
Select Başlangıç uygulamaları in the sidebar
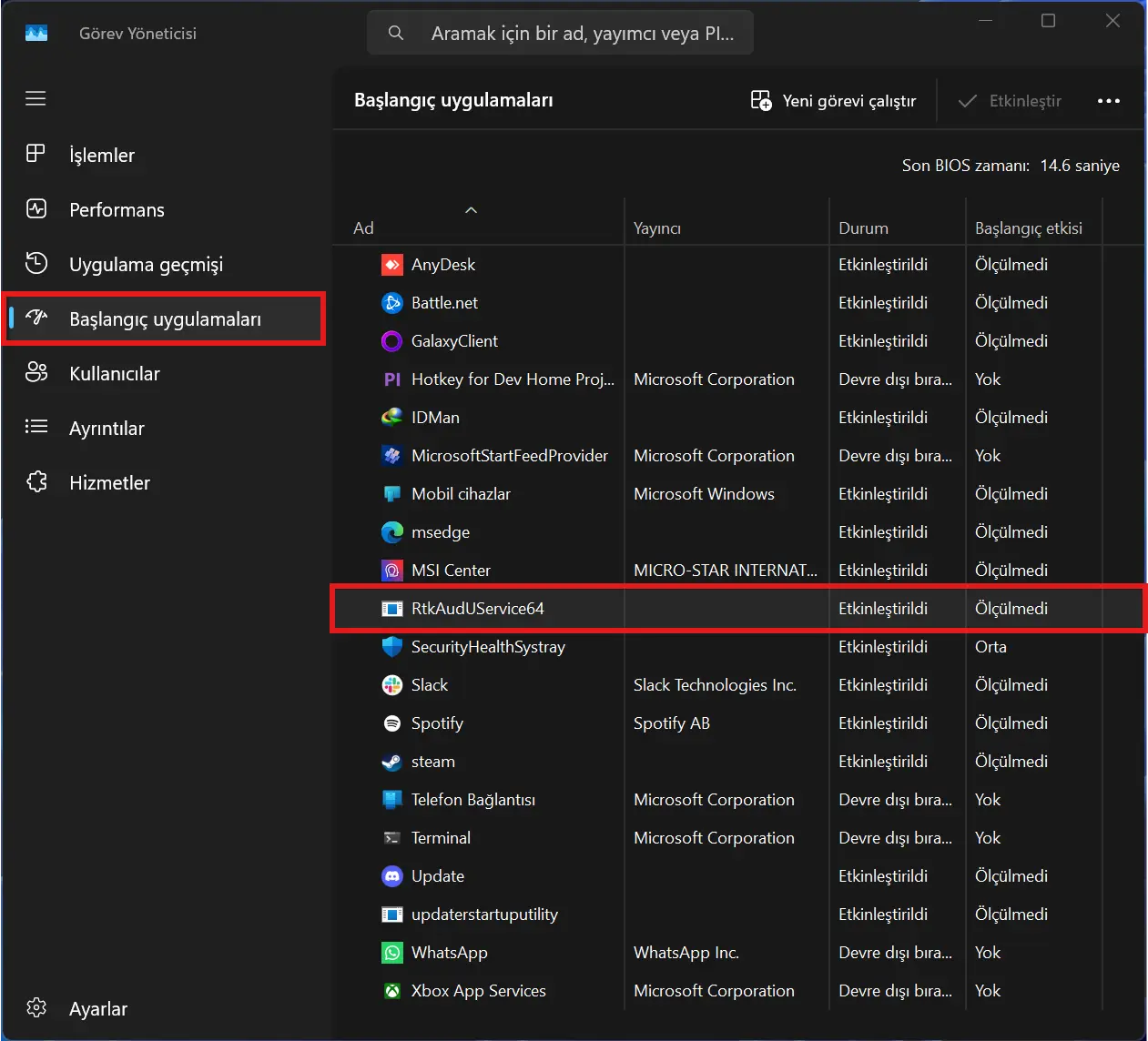click(x=164, y=318)
